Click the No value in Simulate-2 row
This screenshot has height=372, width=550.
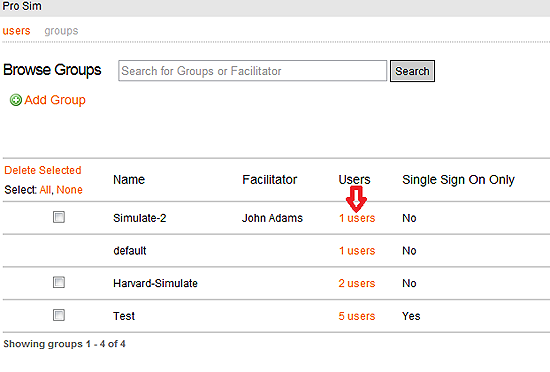(x=409, y=218)
